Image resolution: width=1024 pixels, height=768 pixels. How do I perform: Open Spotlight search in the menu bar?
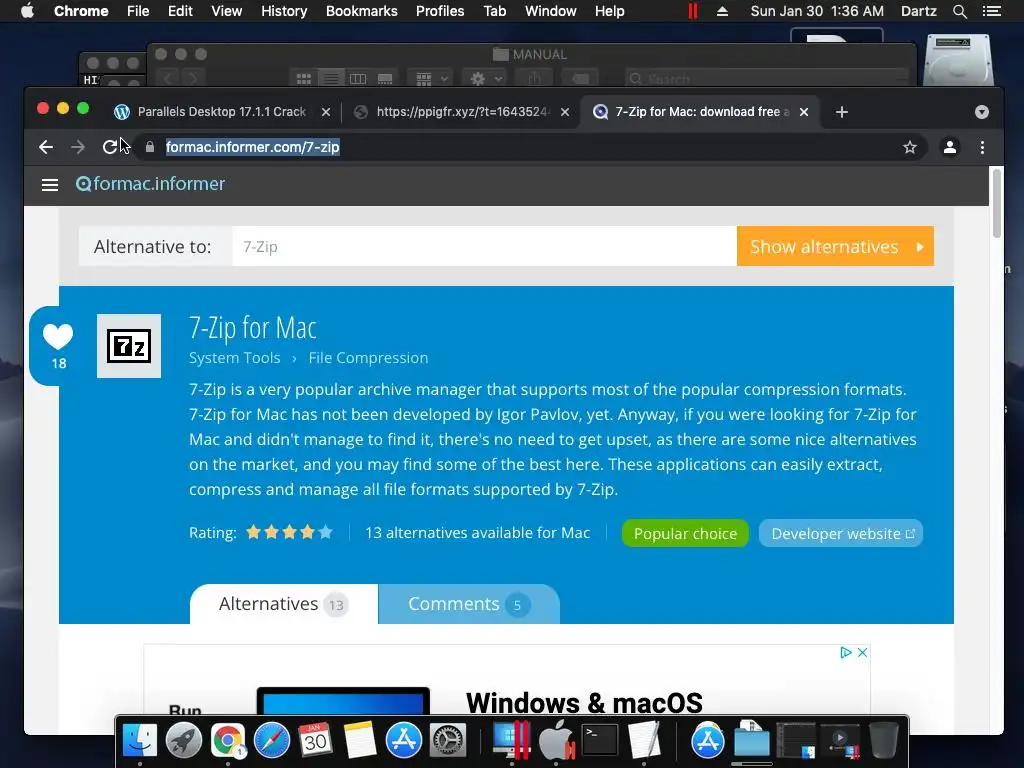pos(959,11)
